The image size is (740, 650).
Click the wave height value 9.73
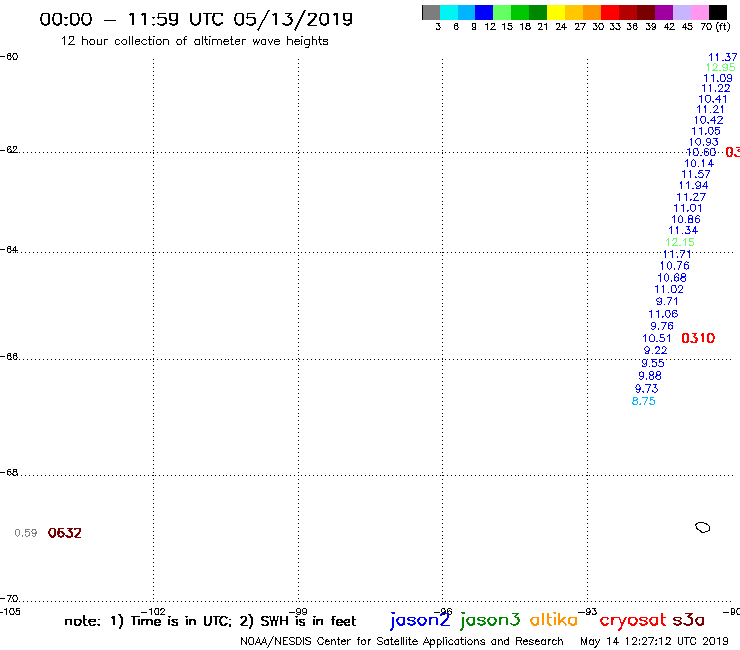[647, 388]
